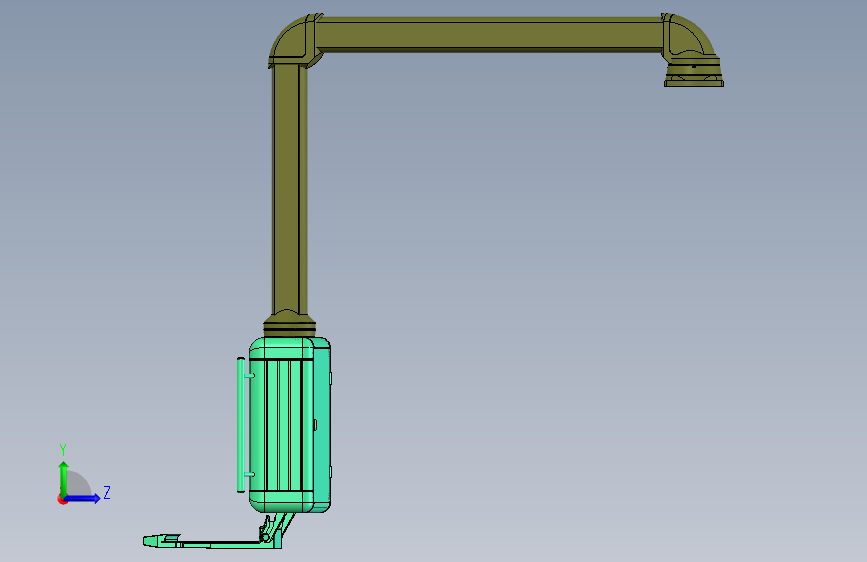Click the "Y" axis label

63,450
